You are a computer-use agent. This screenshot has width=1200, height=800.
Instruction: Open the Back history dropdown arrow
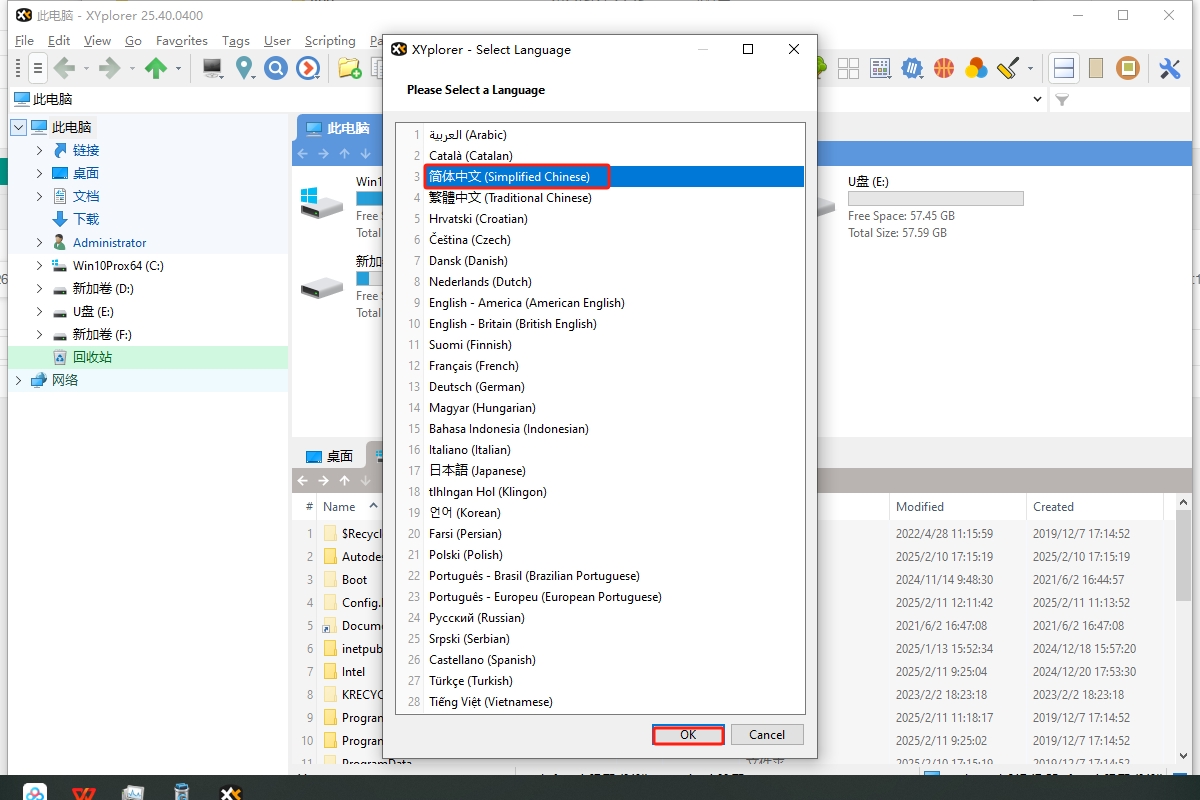(x=87, y=68)
